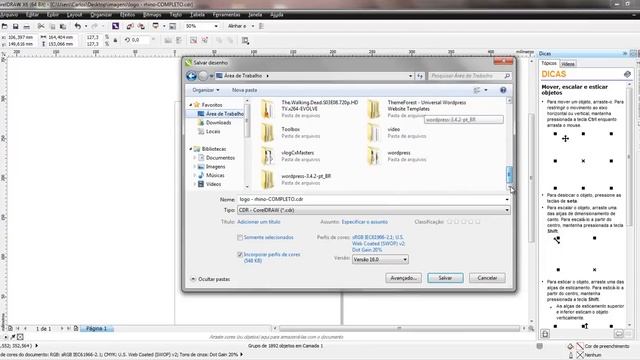Toggle Incorporar perfis de cores checkbox
The width and height of the screenshot is (640, 360).
point(240,254)
